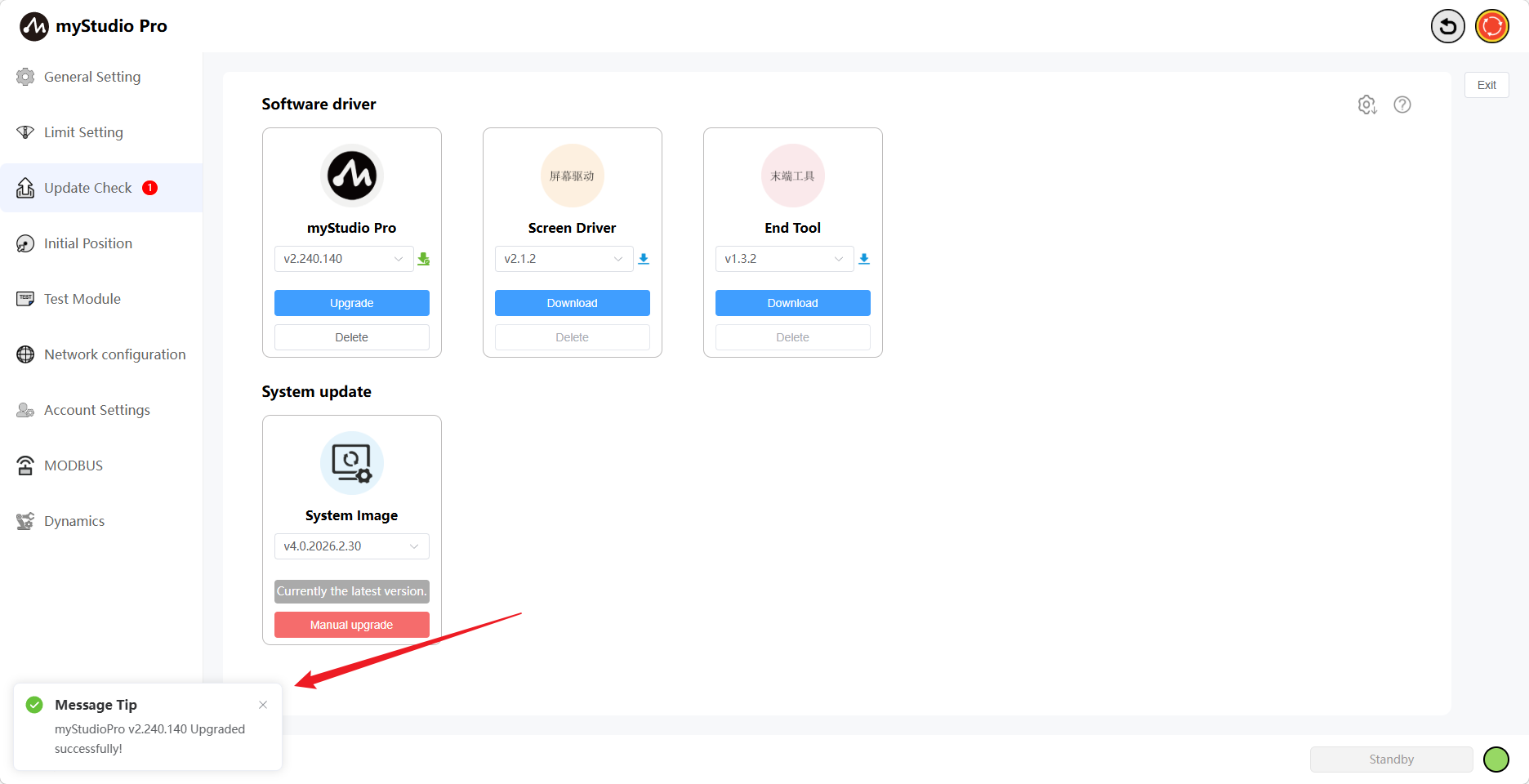Go to Network configuration in sidebar
The image size is (1529, 784).
114,354
